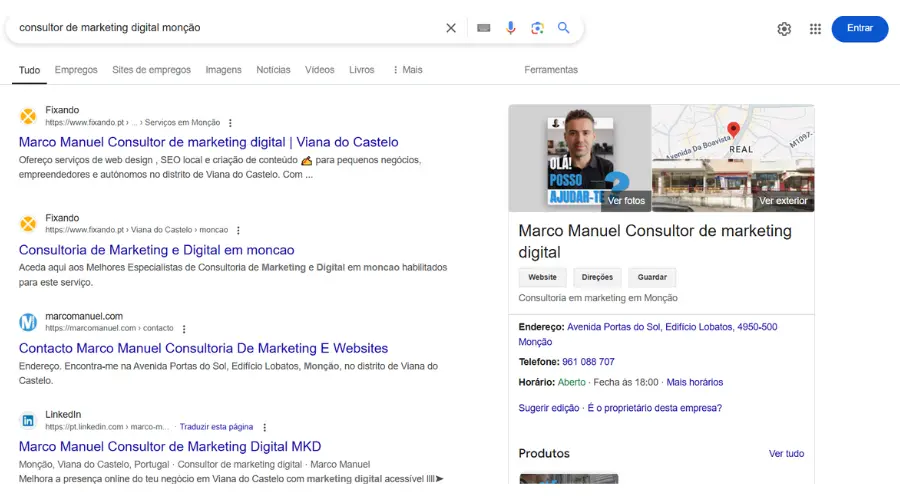Open Marco Manuel Consultor de Marketing Digital MKD
The image size is (900, 500).
(170, 446)
